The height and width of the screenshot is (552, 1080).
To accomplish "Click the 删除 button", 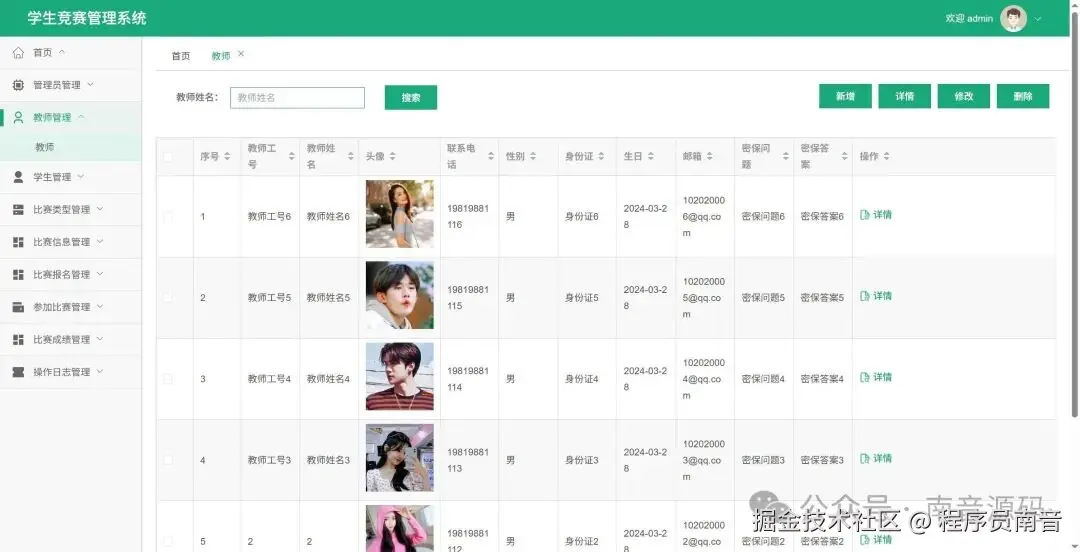I will coord(1023,96).
